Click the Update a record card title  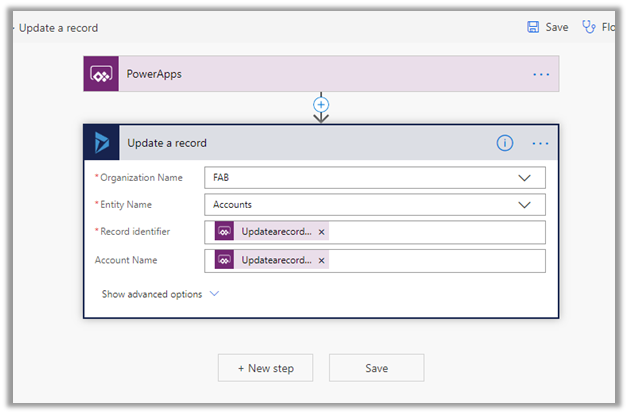[x=167, y=143]
